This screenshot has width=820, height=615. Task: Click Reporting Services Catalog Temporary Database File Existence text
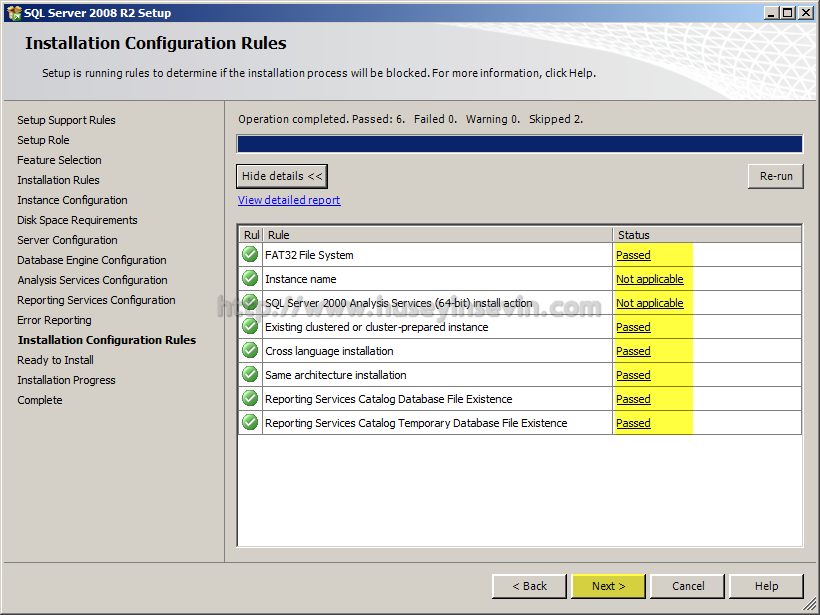(416, 423)
